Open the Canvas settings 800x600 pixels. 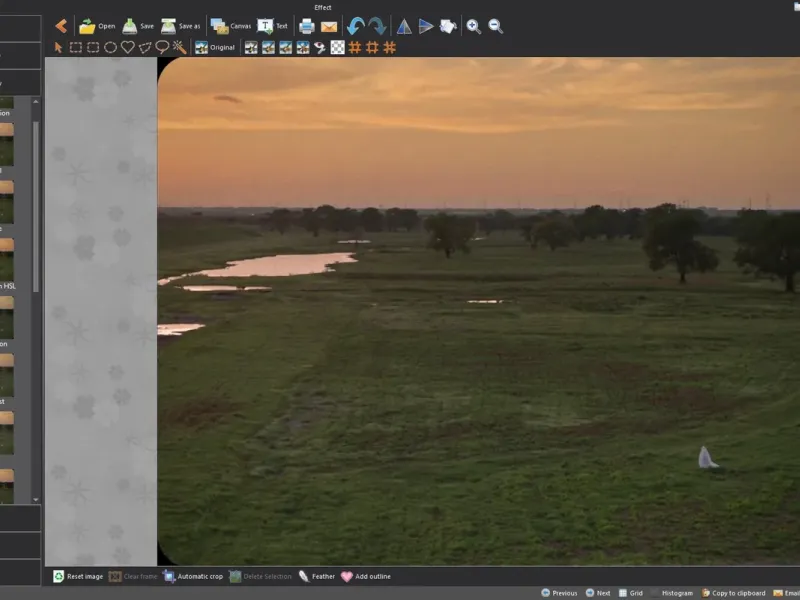[x=230, y=26]
